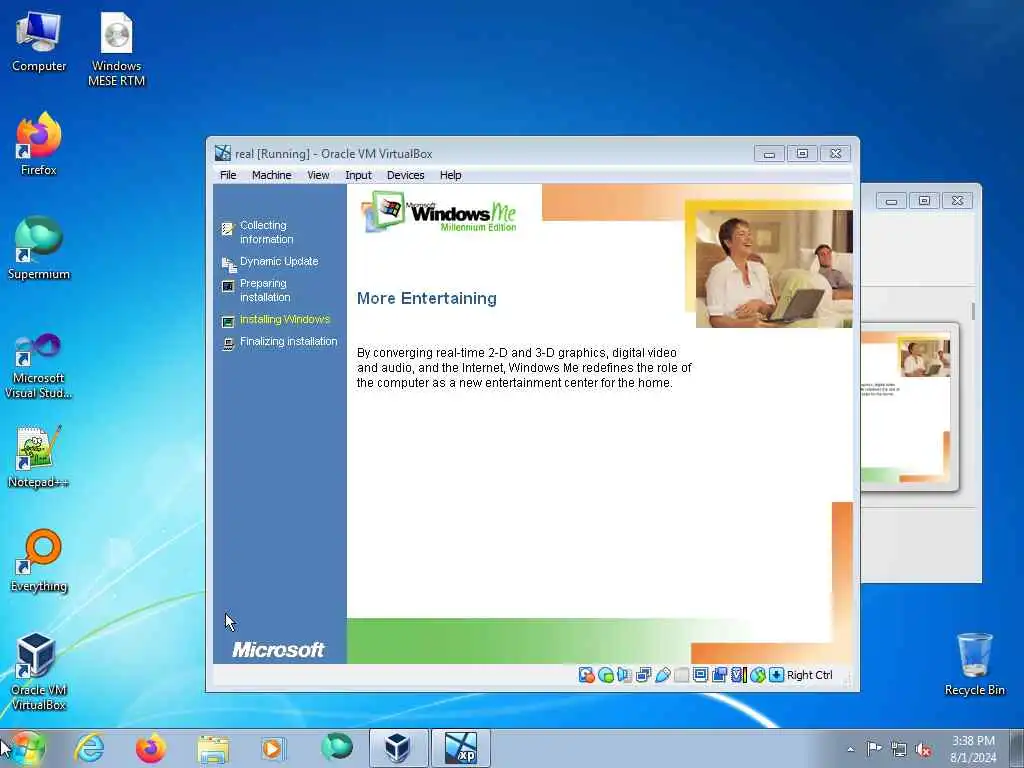1024x768 pixels.
Task: Click the More Entertaining heading
Action: coord(426,298)
